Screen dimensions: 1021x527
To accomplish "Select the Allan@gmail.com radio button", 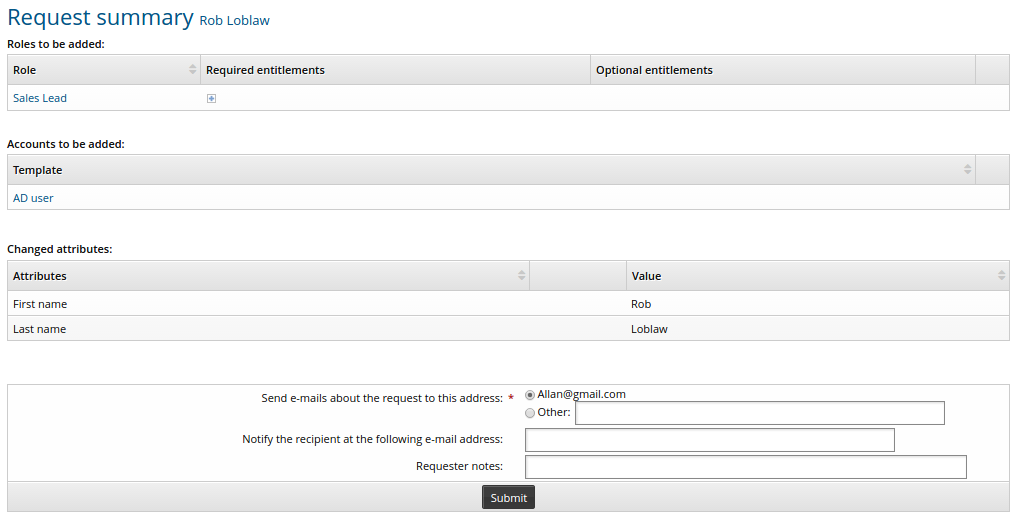I will [530, 395].
